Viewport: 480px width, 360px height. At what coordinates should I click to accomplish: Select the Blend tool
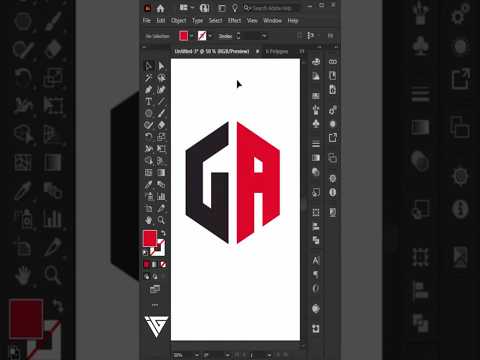pyautogui.click(x=161, y=184)
